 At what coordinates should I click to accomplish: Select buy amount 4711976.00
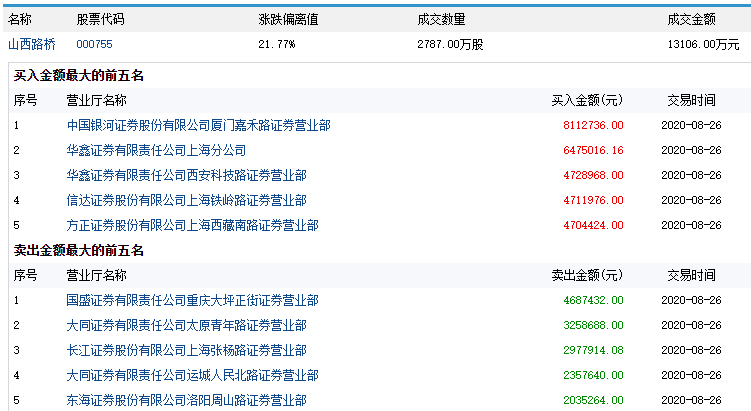[x=593, y=200]
